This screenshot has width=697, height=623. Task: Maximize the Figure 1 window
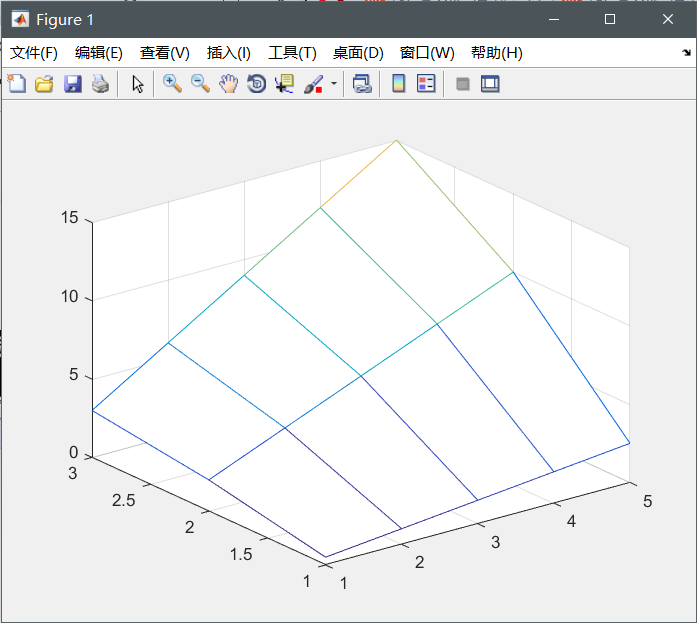pyautogui.click(x=610, y=19)
